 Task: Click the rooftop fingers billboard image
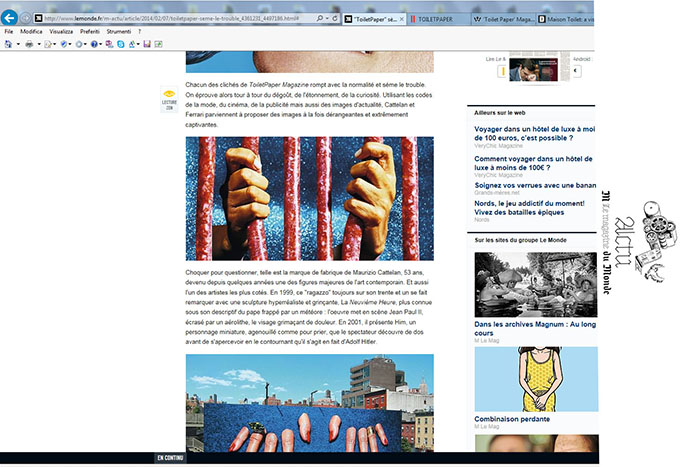310,403
